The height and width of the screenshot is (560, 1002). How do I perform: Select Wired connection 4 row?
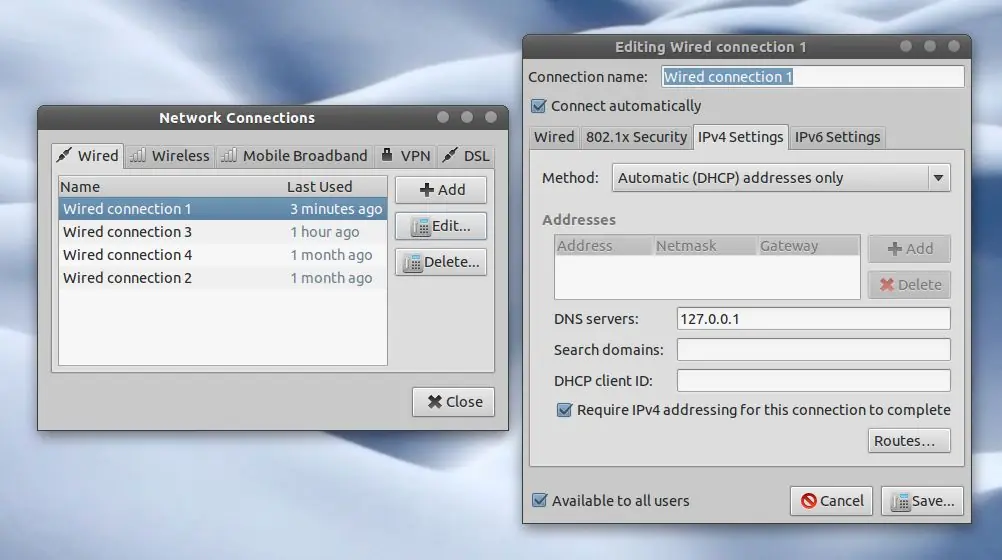222,254
